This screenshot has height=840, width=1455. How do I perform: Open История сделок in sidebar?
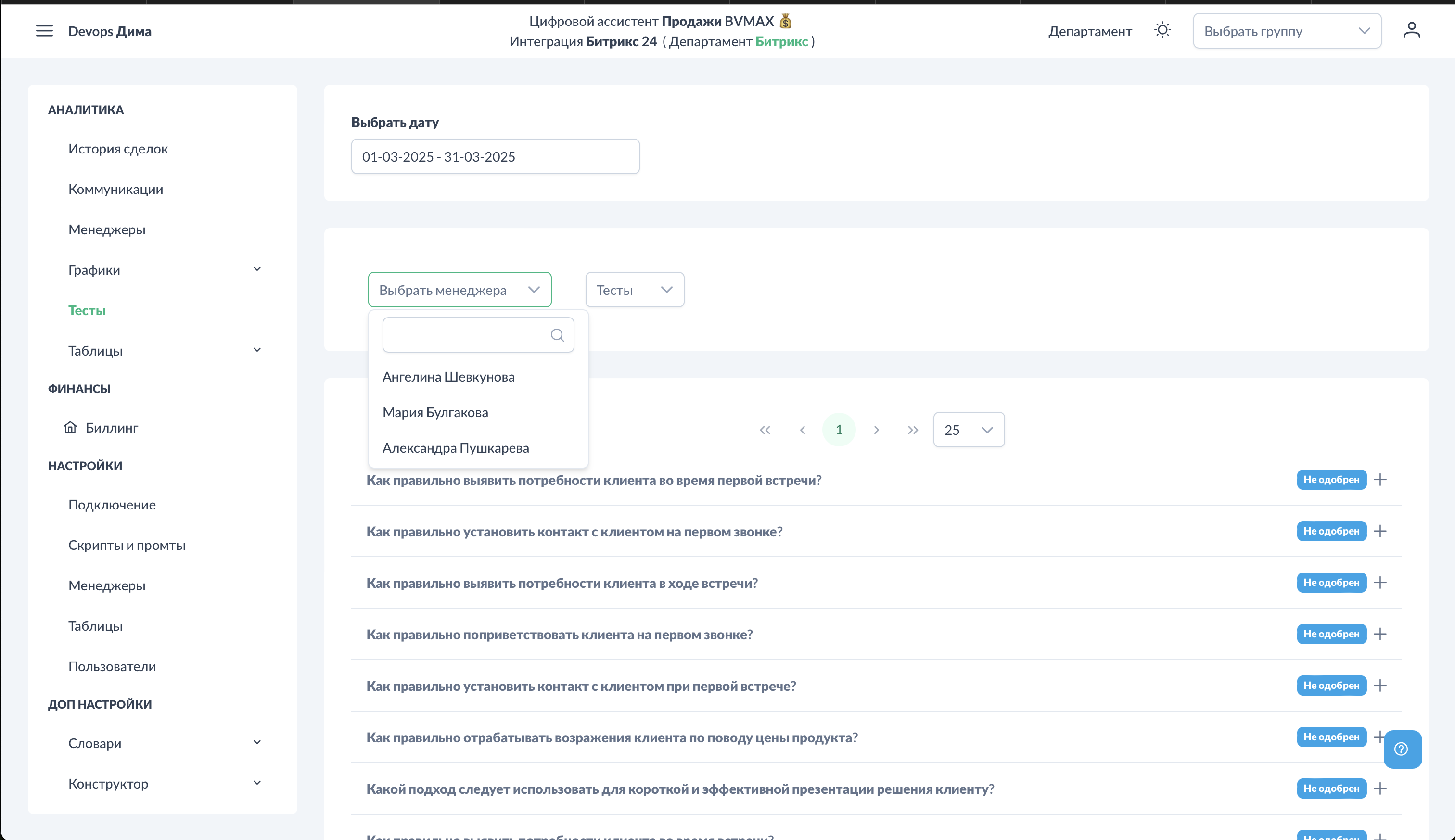(x=118, y=149)
